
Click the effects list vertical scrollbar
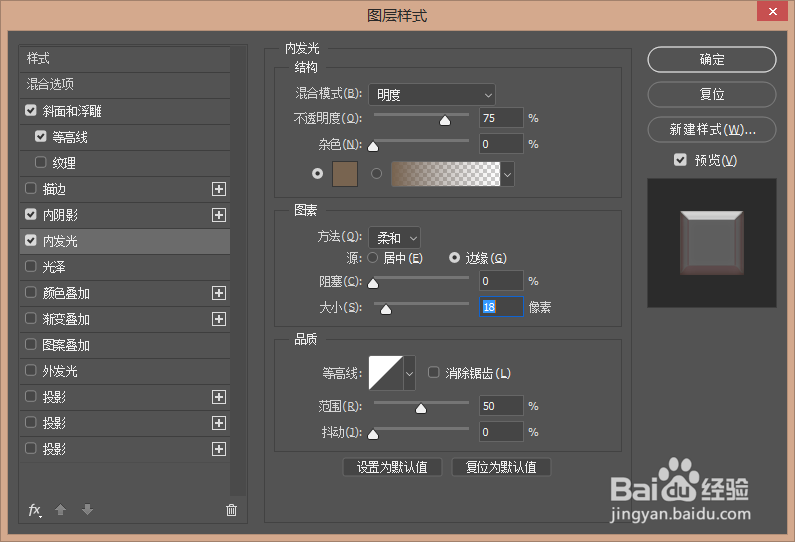click(x=237, y=271)
